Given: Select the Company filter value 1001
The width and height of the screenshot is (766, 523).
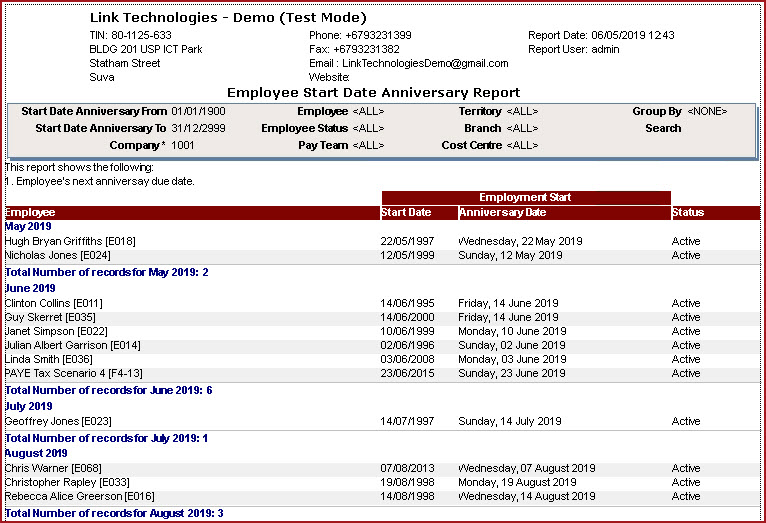Looking at the screenshot, I should click(184, 145).
